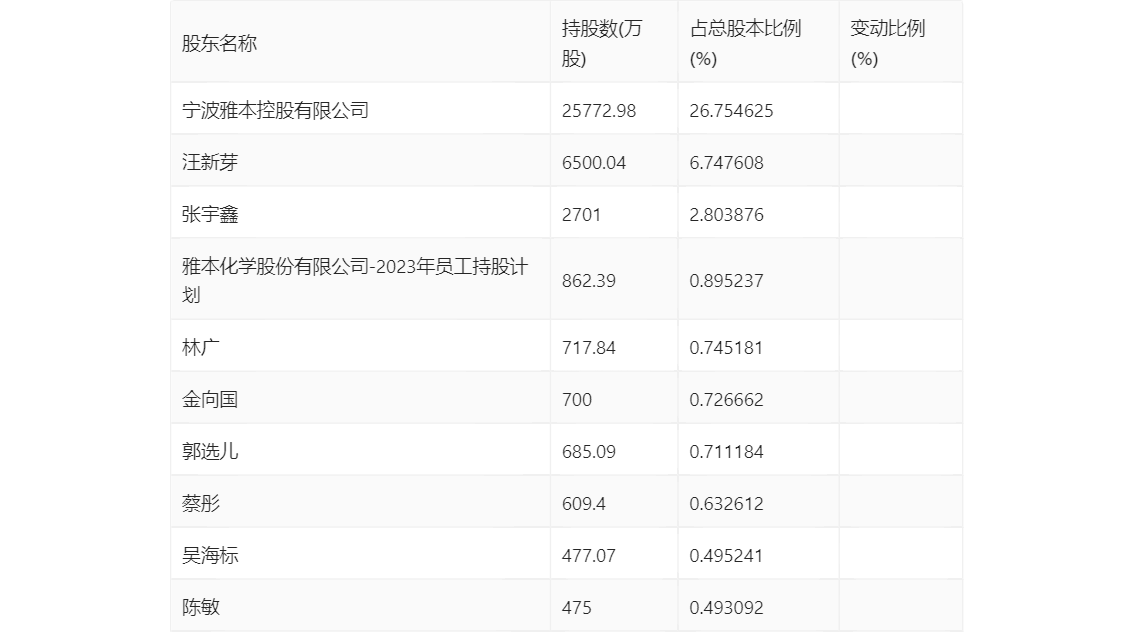The image size is (1134, 632).
Task: Click the value 685.09
Action: pyautogui.click(x=589, y=452)
